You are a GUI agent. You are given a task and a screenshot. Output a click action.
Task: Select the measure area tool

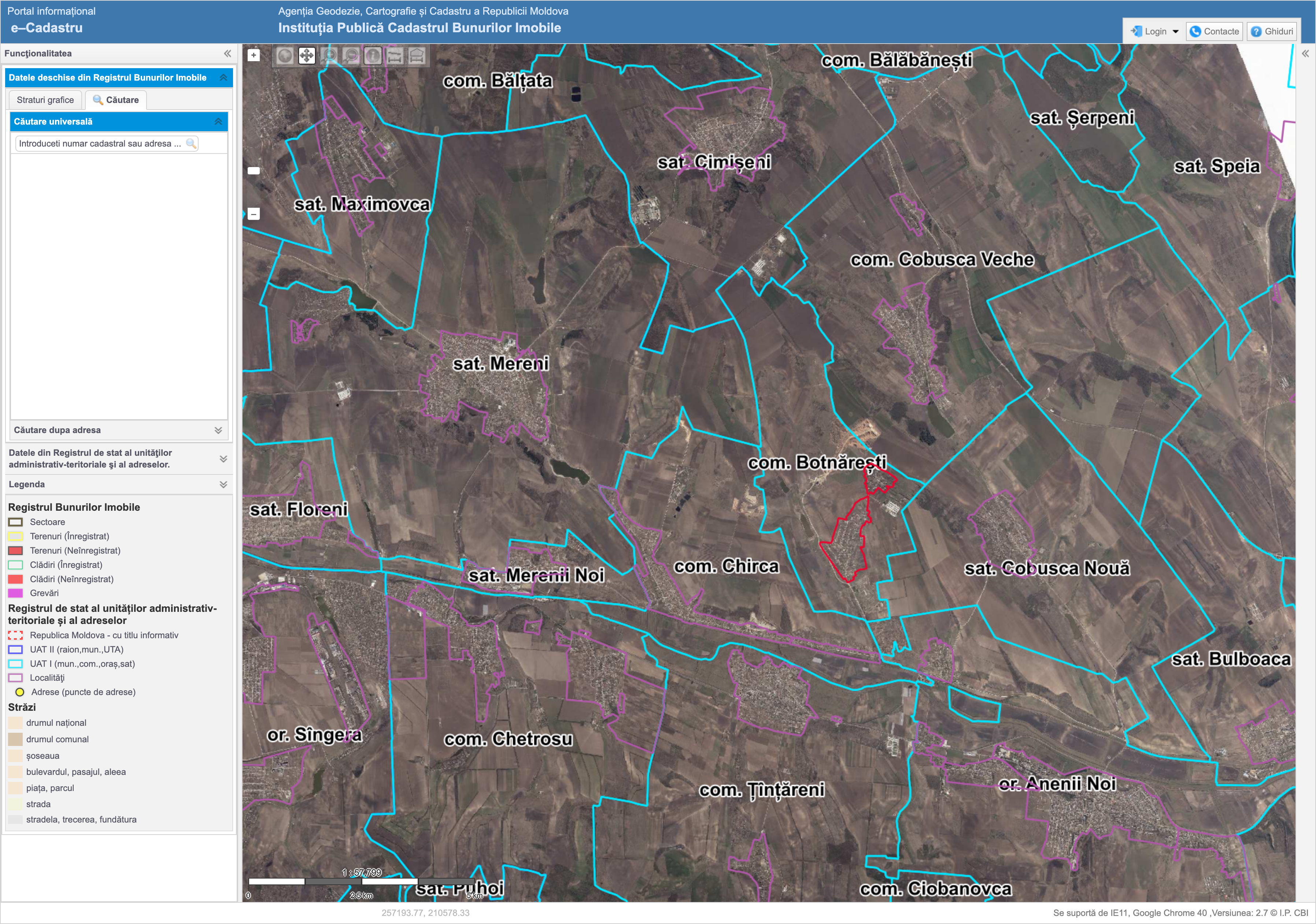pos(417,56)
